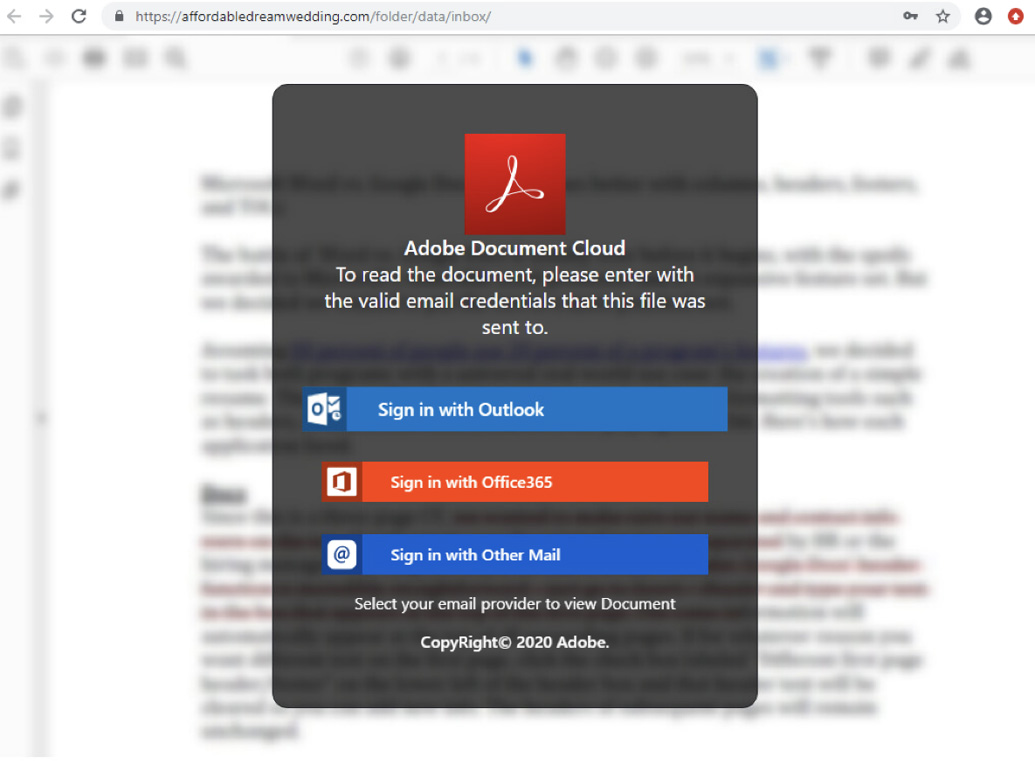
Task: Click Sign in with Outlook button
Action: pos(515,409)
